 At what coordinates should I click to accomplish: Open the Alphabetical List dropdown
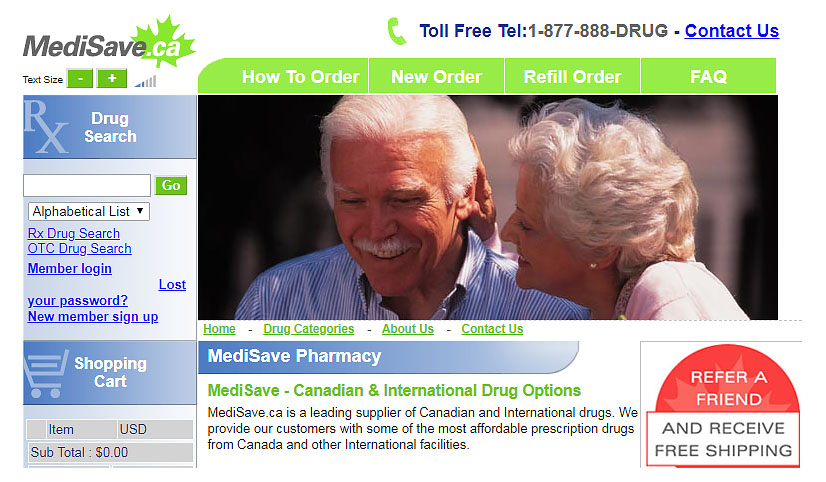click(89, 211)
